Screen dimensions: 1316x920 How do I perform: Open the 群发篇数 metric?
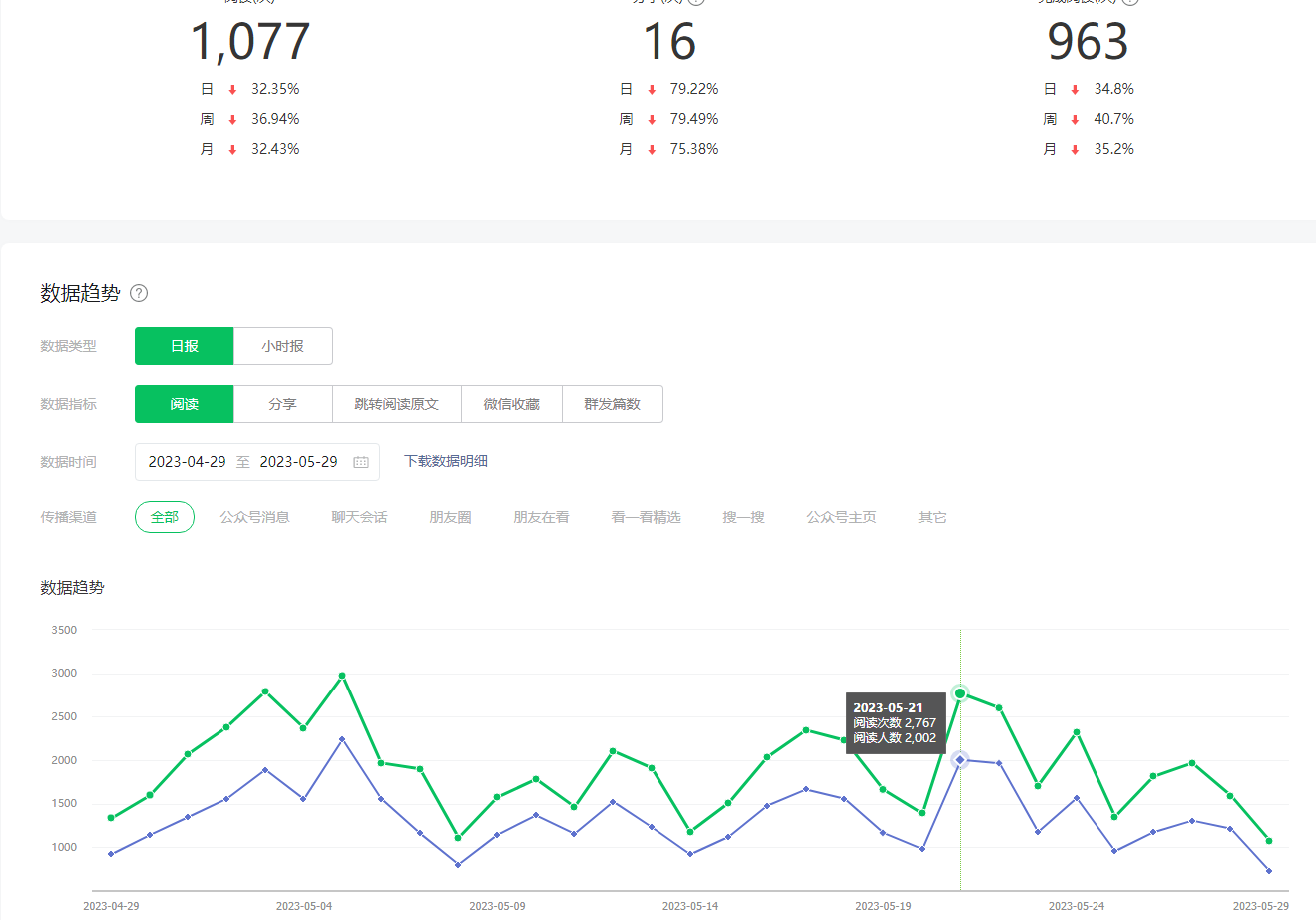pyautogui.click(x=613, y=404)
